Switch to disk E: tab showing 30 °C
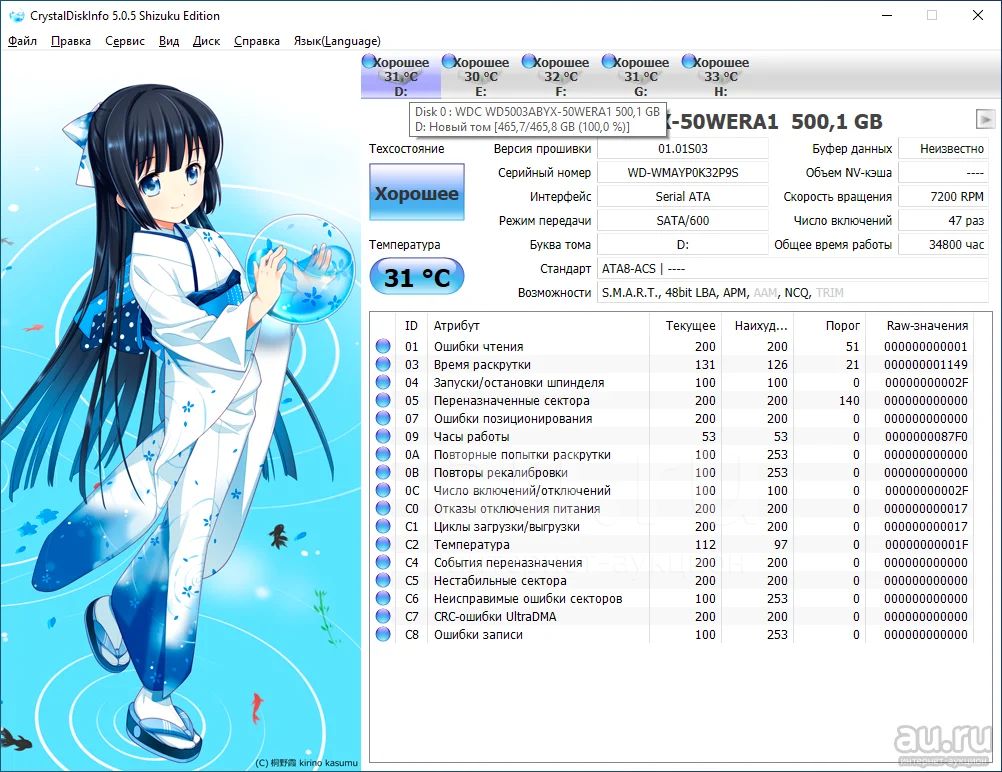Image resolution: width=1002 pixels, height=772 pixels. click(481, 76)
